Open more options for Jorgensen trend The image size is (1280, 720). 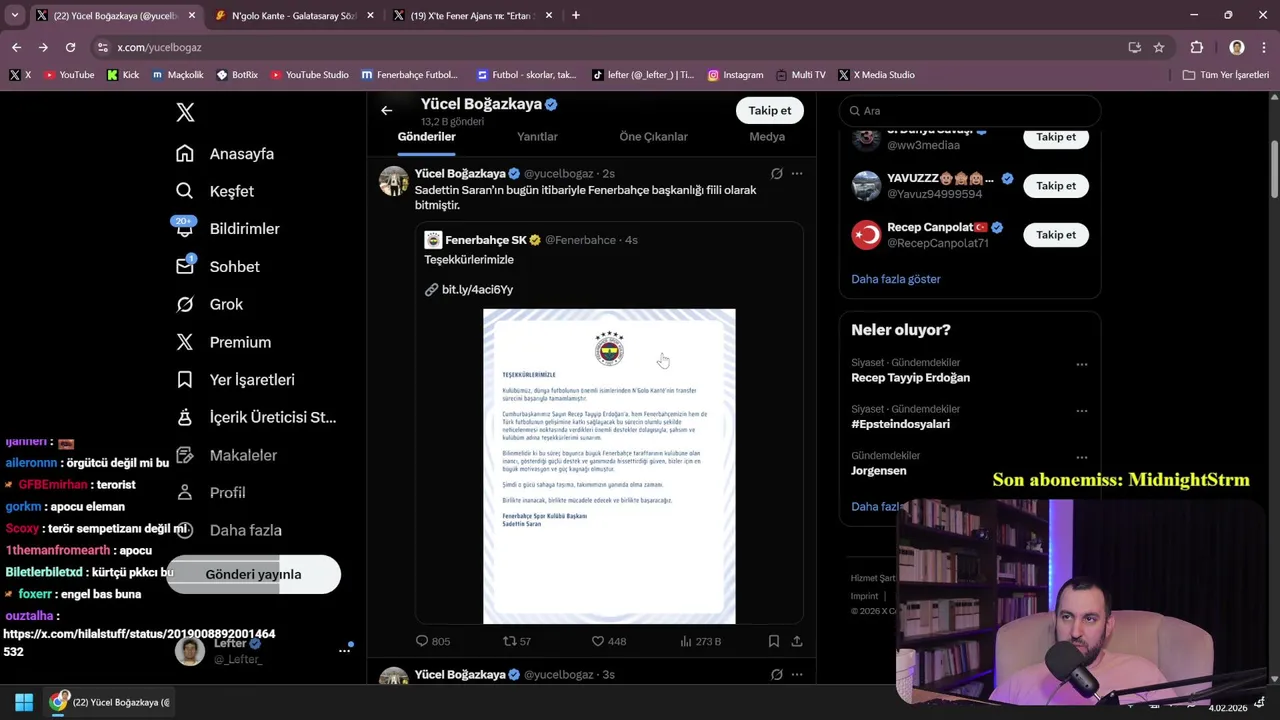click(x=1081, y=458)
